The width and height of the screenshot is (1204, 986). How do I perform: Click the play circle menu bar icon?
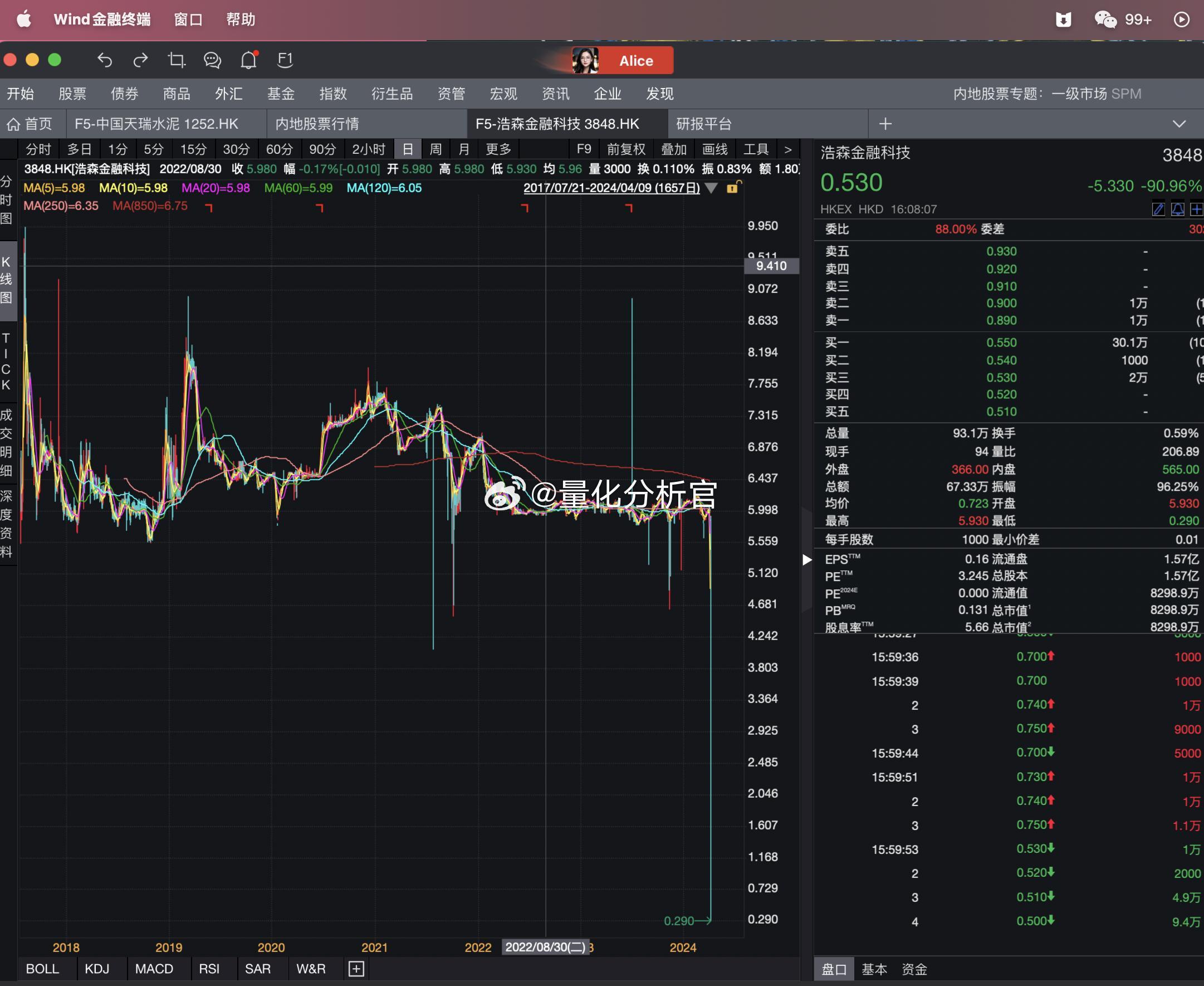coord(1181,19)
